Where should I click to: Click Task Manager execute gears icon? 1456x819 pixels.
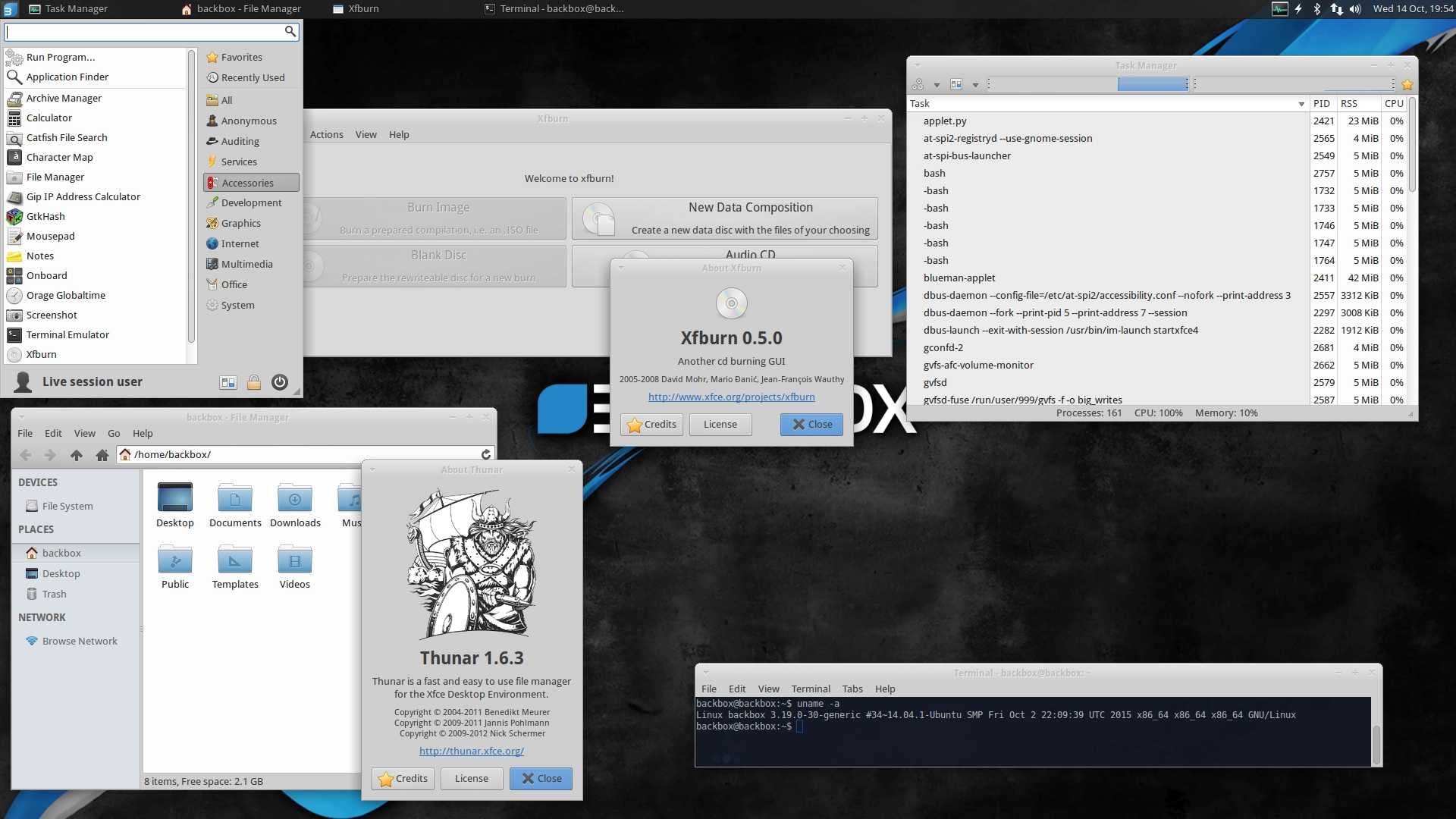coord(918,84)
